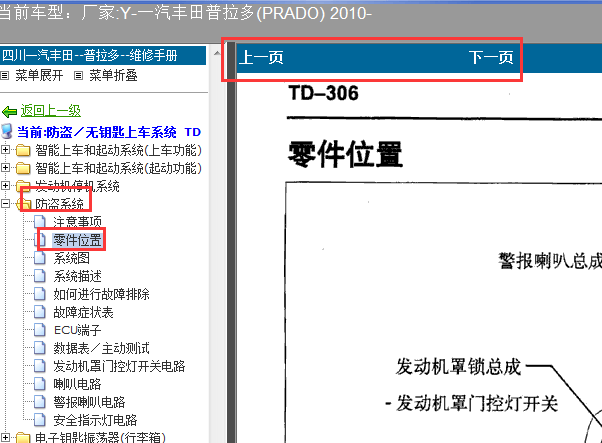Open 系统描述 document
Image resolution: width=602 pixels, height=443 pixels.
tap(77, 276)
